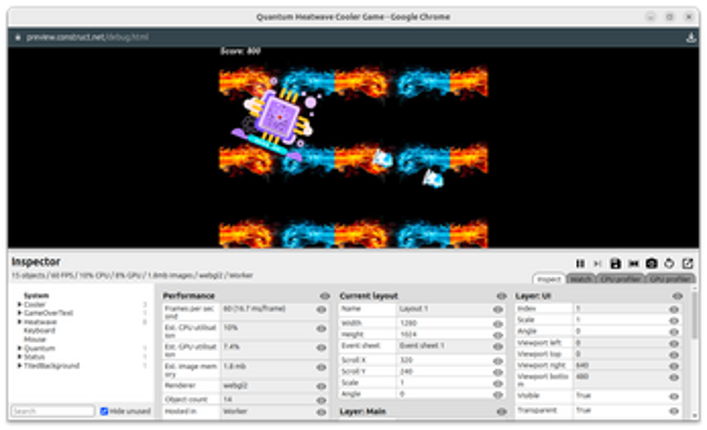This screenshot has width=707, height=430.
Task: Watch the Scroll Y row
Action: [x=498, y=372]
